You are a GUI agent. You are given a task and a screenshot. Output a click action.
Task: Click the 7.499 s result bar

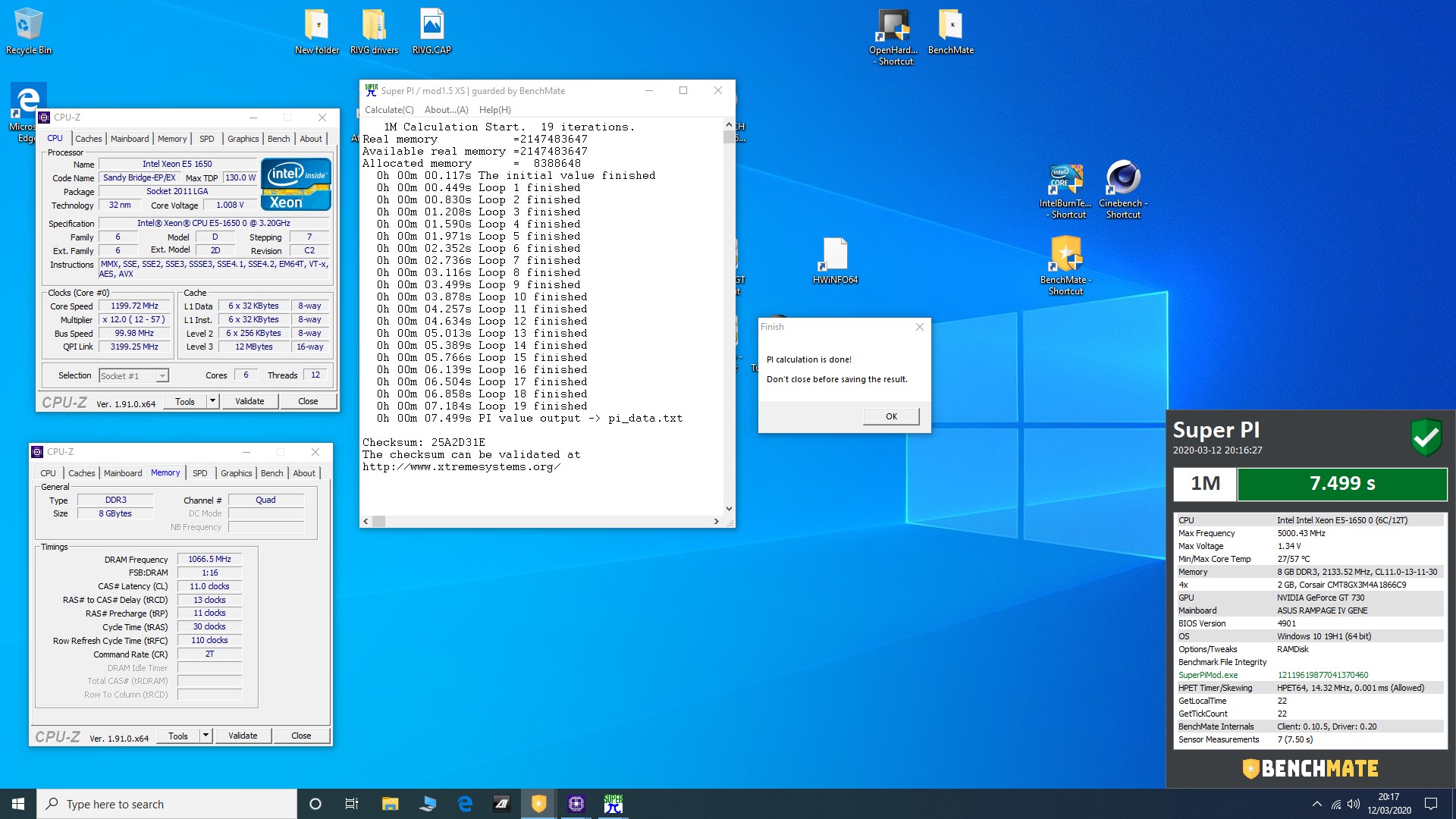click(1341, 483)
